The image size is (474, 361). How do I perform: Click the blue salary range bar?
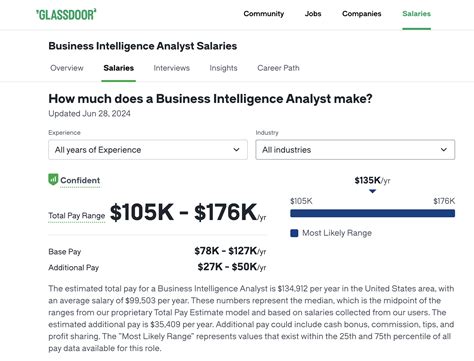tap(372, 213)
